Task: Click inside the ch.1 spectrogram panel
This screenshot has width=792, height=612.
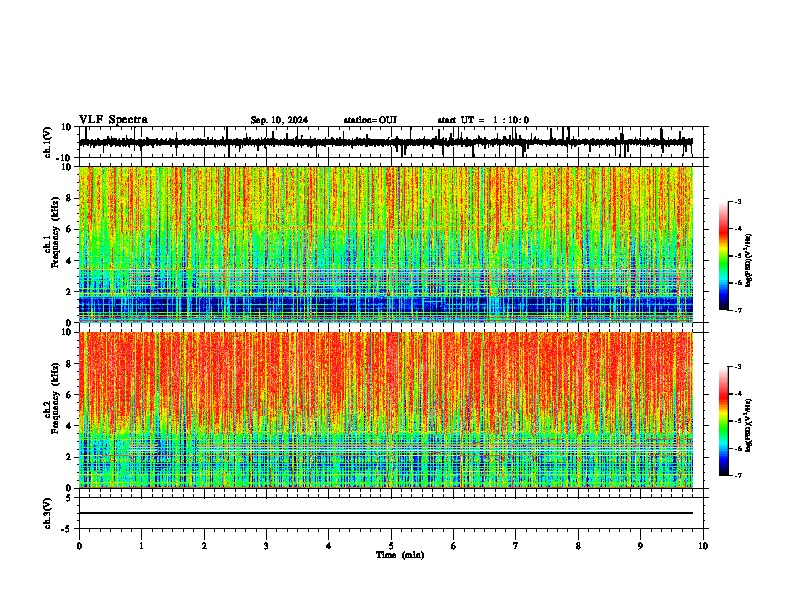Action: coord(386,244)
